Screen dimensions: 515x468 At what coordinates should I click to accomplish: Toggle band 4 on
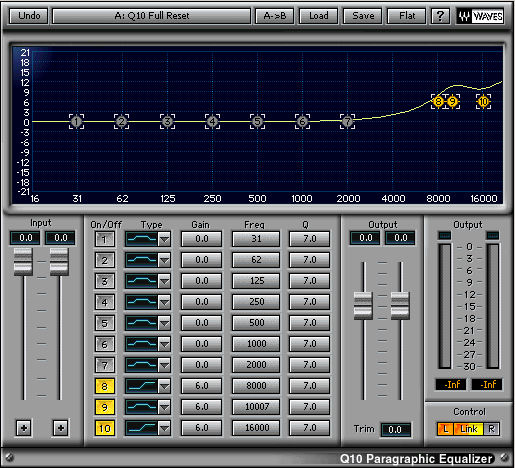pos(105,302)
